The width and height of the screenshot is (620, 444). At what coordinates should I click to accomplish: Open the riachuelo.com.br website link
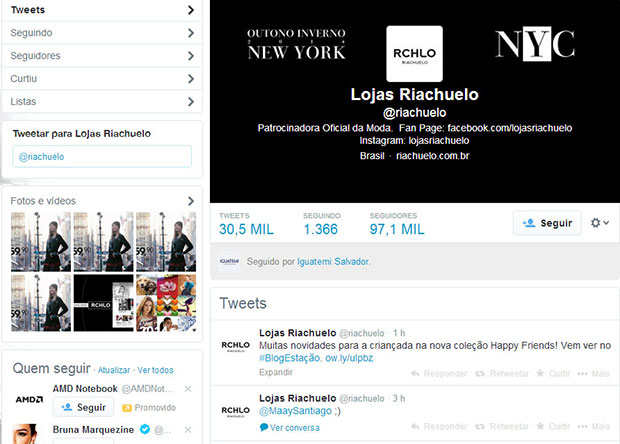(433, 156)
